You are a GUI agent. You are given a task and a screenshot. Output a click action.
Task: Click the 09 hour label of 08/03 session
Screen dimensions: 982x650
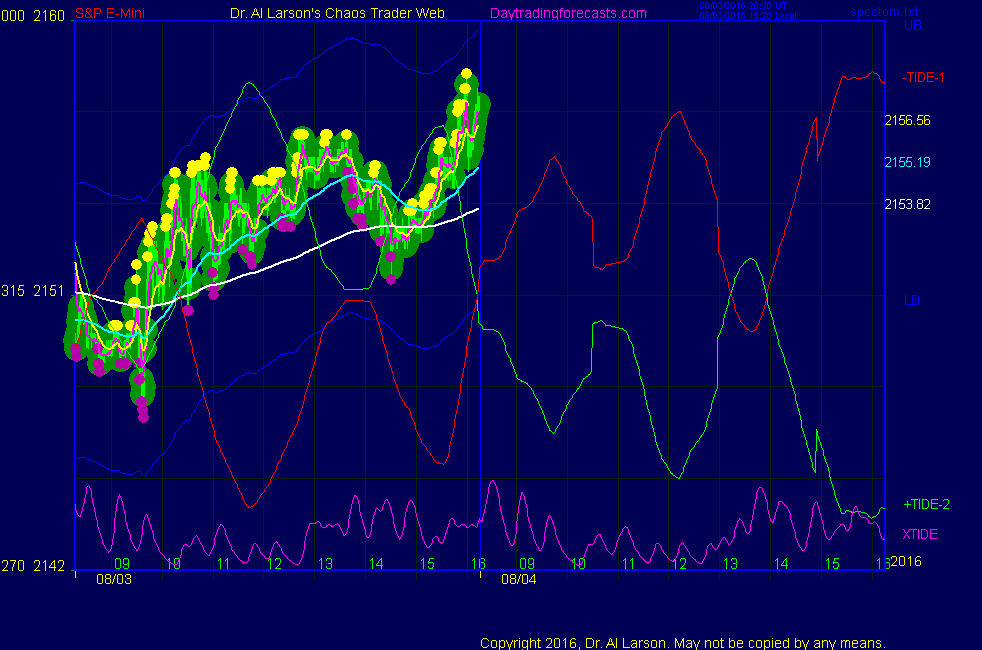point(122,564)
